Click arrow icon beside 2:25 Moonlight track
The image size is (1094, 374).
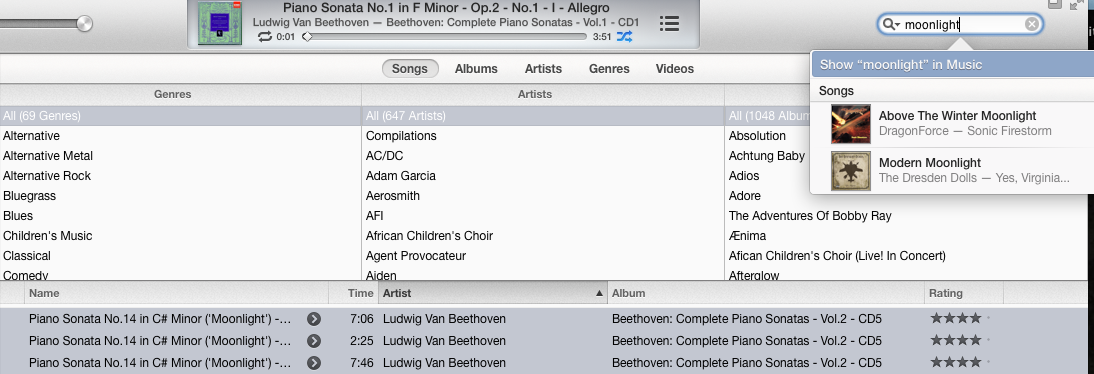click(314, 341)
